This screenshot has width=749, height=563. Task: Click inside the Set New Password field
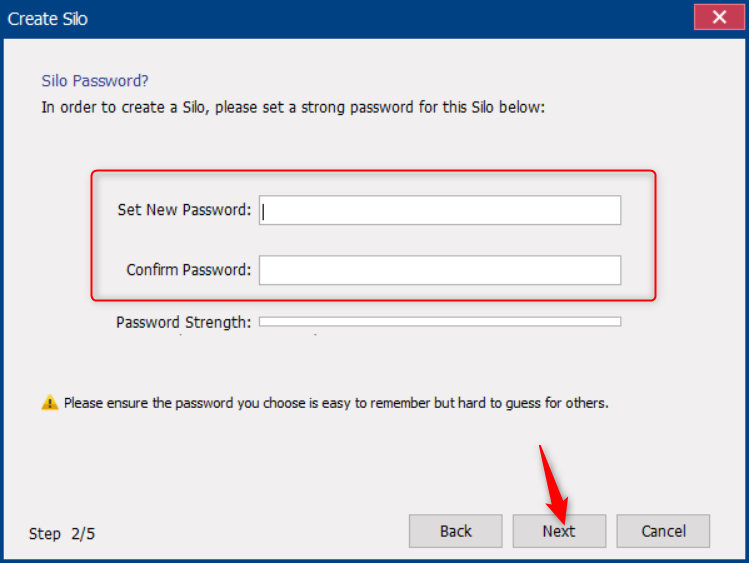coord(440,210)
